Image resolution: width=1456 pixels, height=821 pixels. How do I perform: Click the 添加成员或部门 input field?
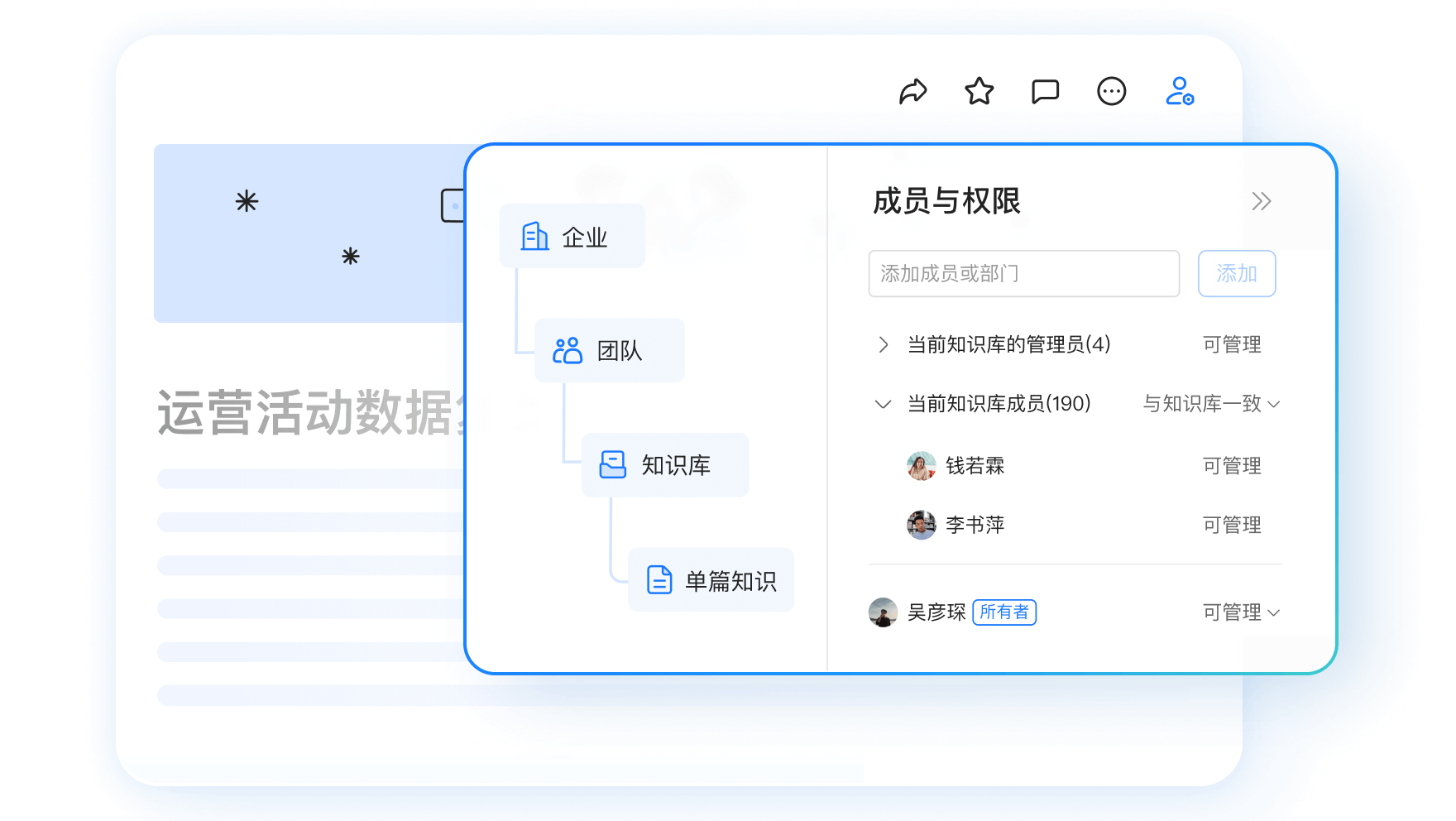click(1023, 273)
